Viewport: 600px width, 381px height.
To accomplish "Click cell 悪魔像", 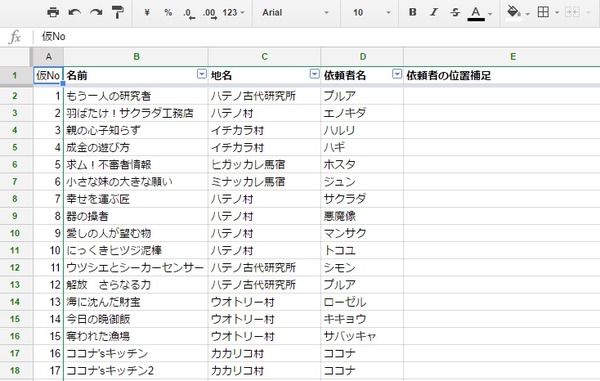I will (362, 216).
